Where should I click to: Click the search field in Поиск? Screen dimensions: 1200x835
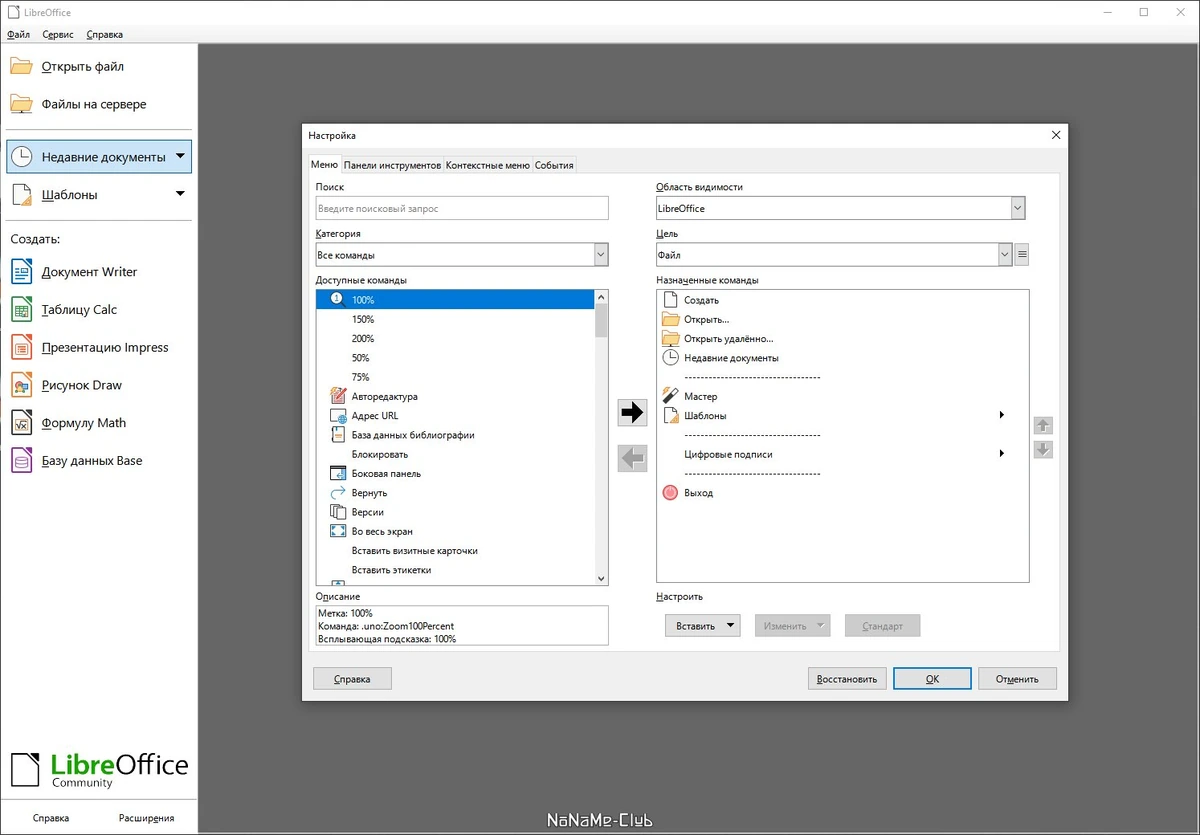462,208
